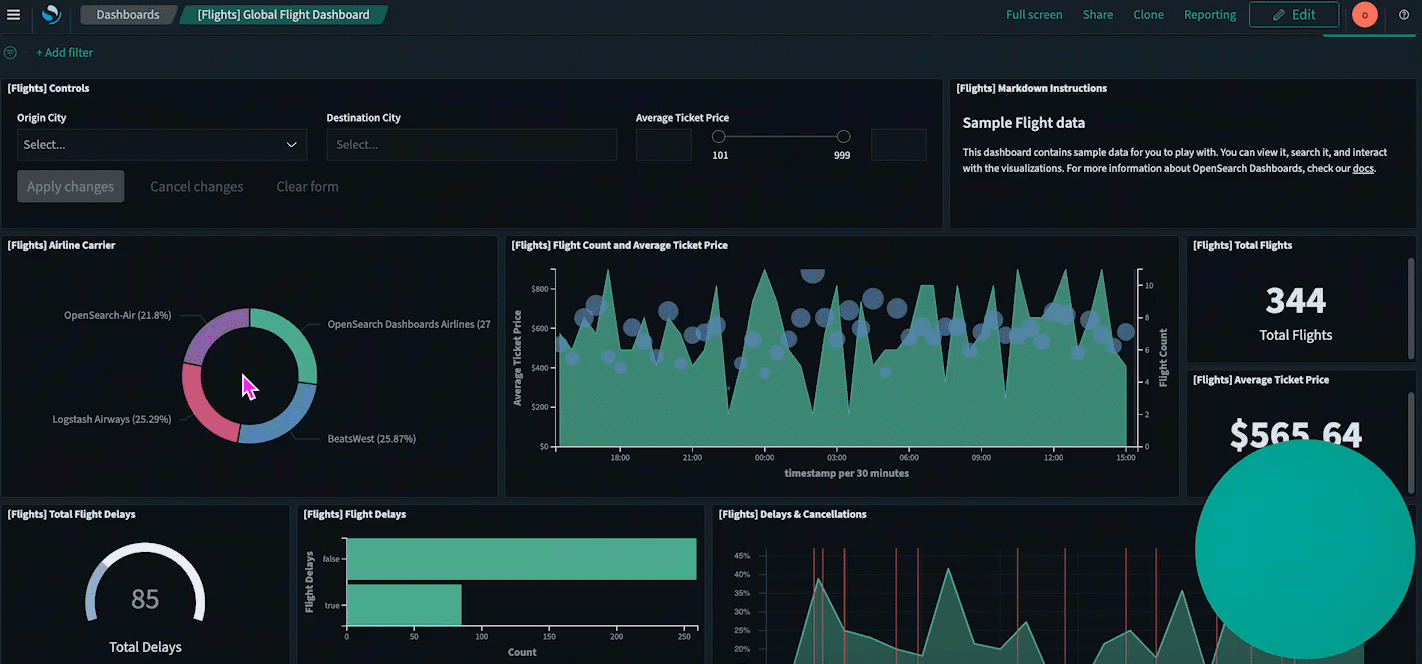Click the Clear form button

coord(307,187)
